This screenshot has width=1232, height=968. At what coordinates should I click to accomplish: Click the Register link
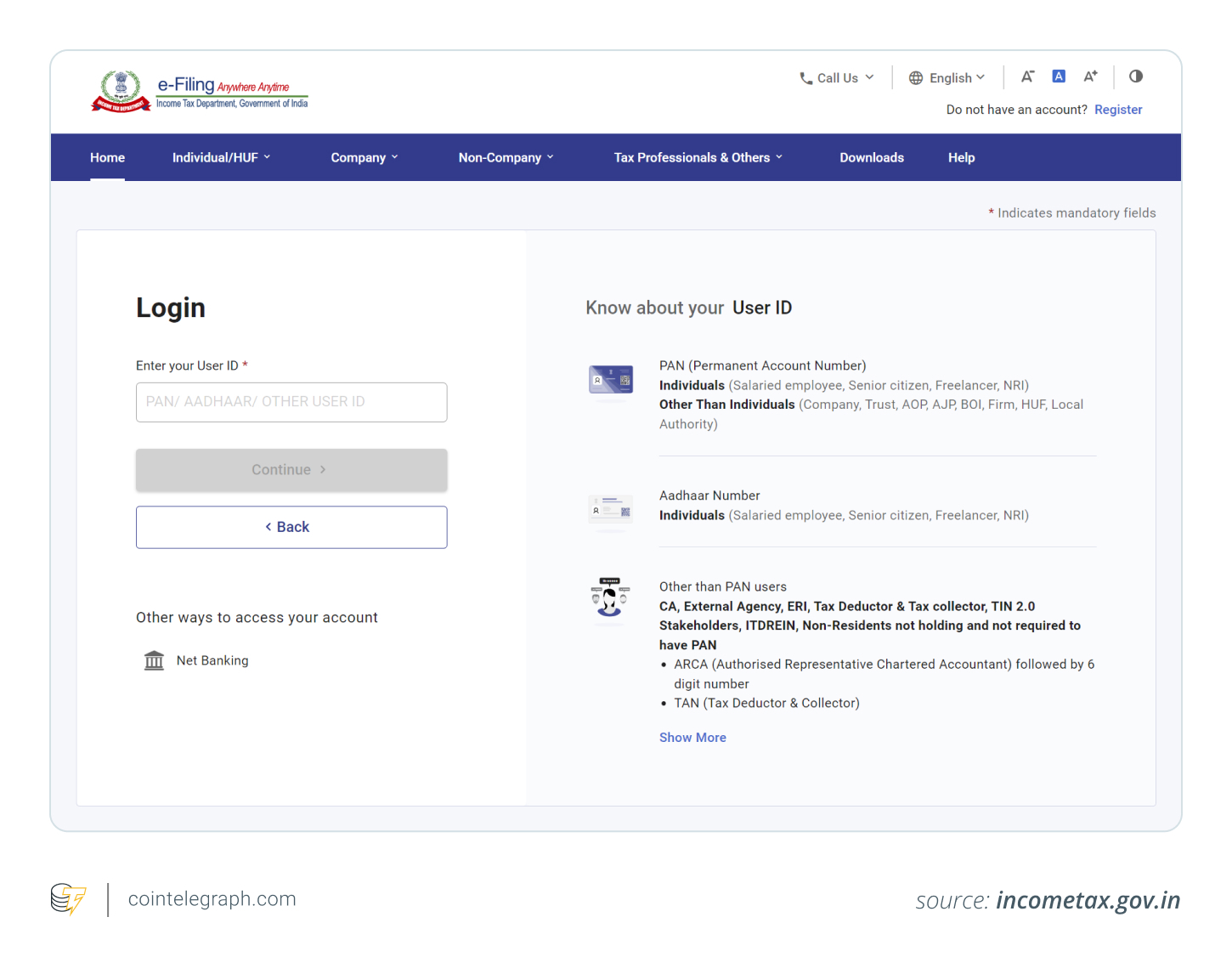click(x=1118, y=110)
